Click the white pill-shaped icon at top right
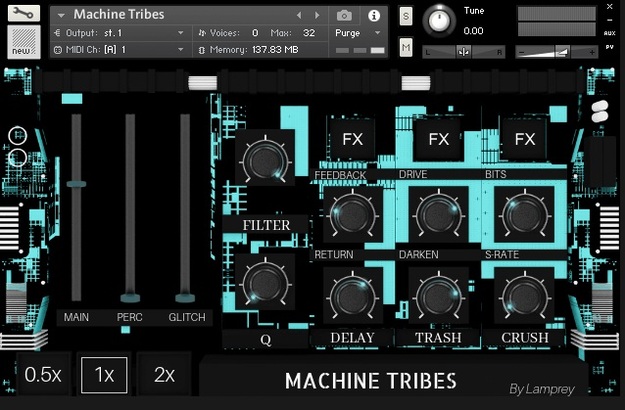Image resolution: width=625 pixels, height=410 pixels. 600,111
